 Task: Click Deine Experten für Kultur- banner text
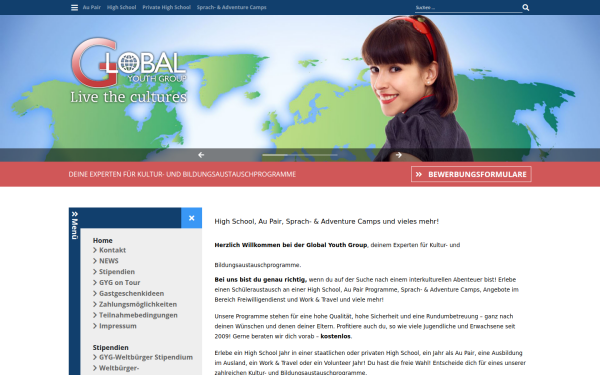(x=182, y=174)
